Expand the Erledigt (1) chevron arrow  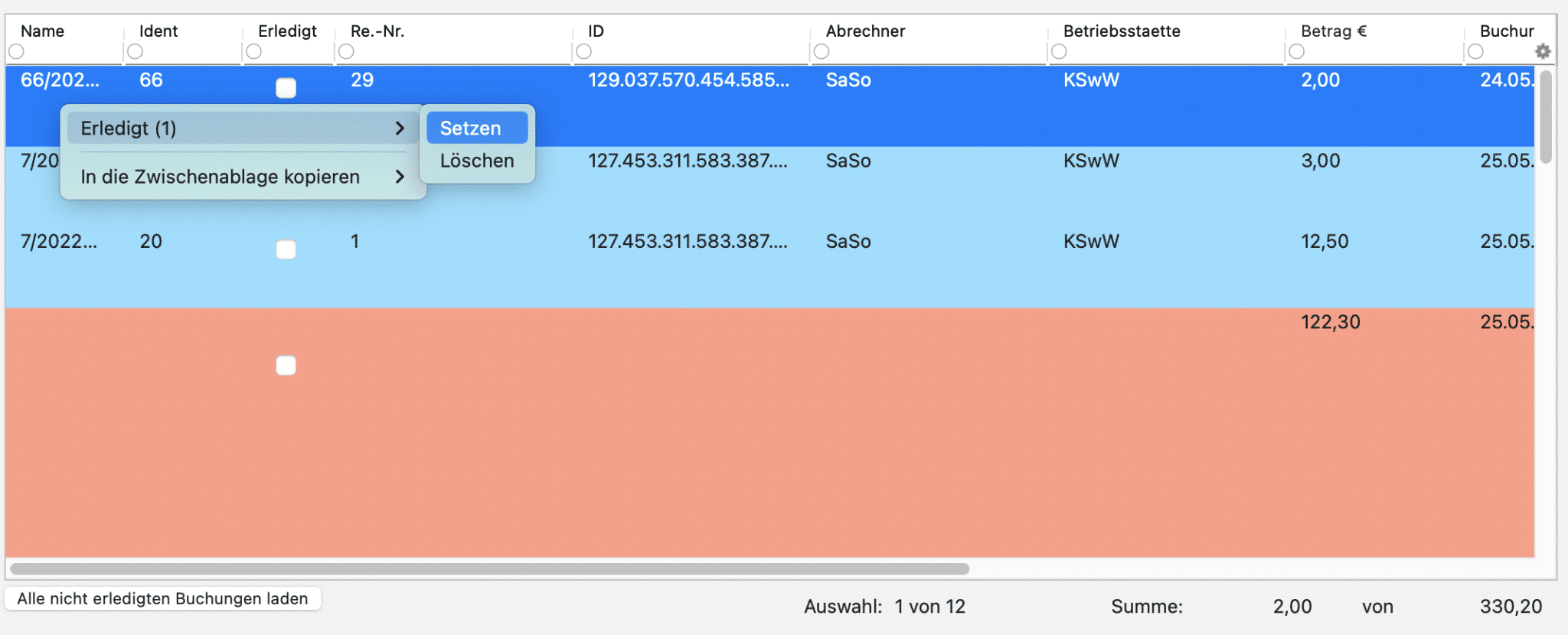click(400, 128)
